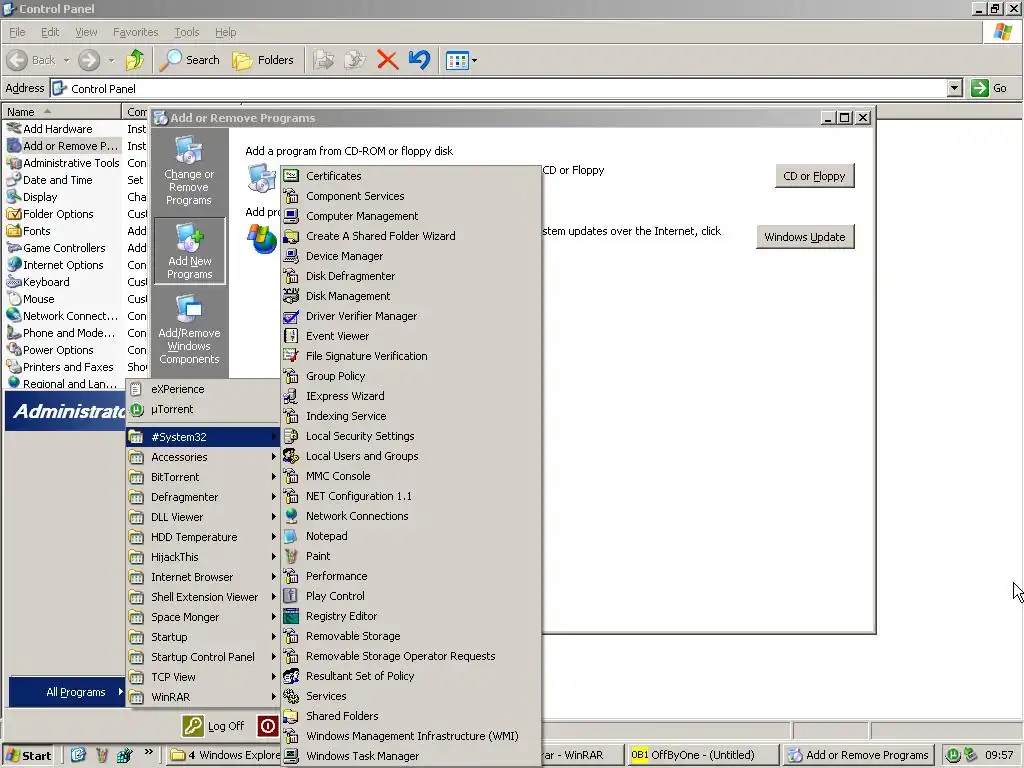Image resolution: width=1024 pixels, height=768 pixels.
Task: Launch µTorrent from the Start menu
Action: coord(203,409)
